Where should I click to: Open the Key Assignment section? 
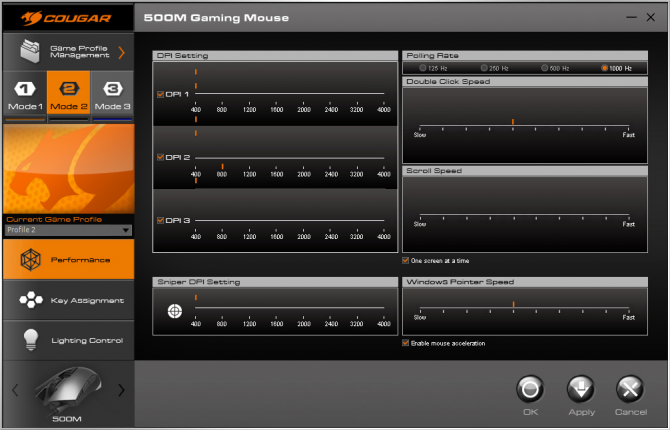68,300
